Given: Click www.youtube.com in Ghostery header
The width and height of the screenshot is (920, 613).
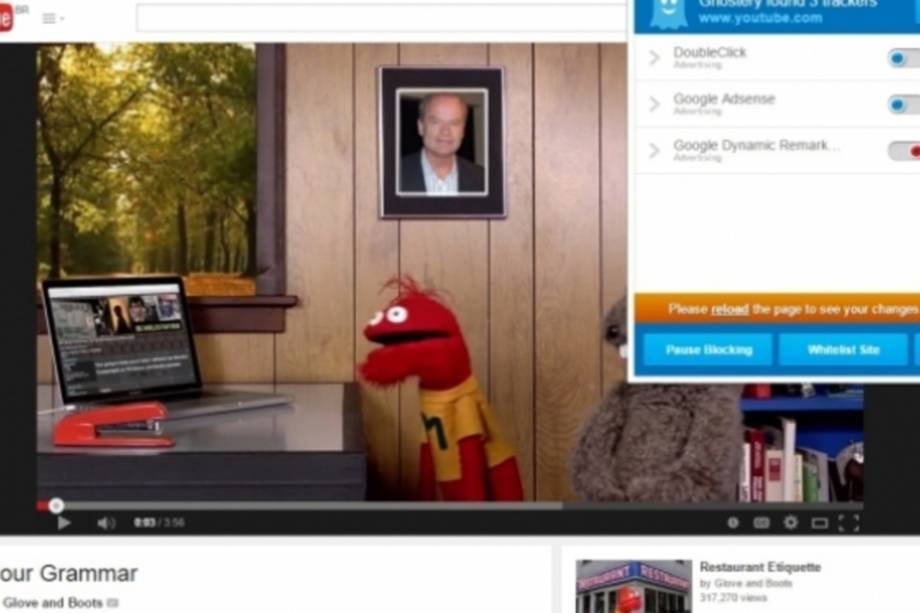Looking at the screenshot, I should coord(760,18).
